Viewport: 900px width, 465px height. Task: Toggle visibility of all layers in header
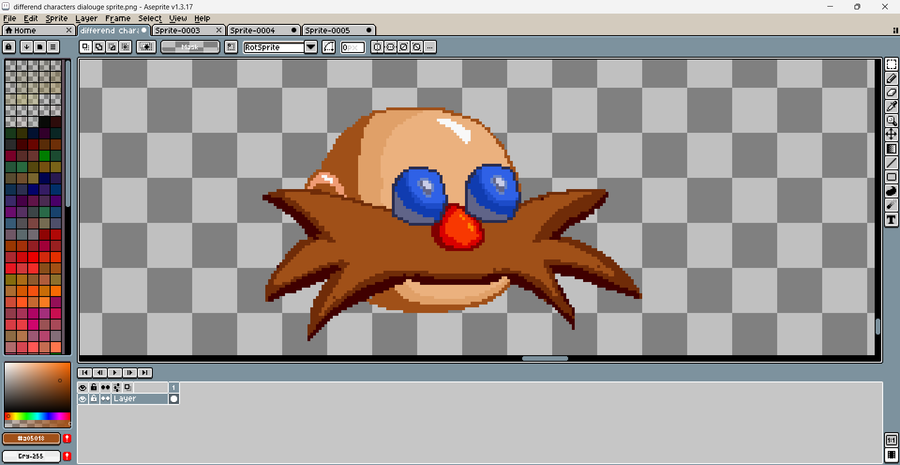83,388
